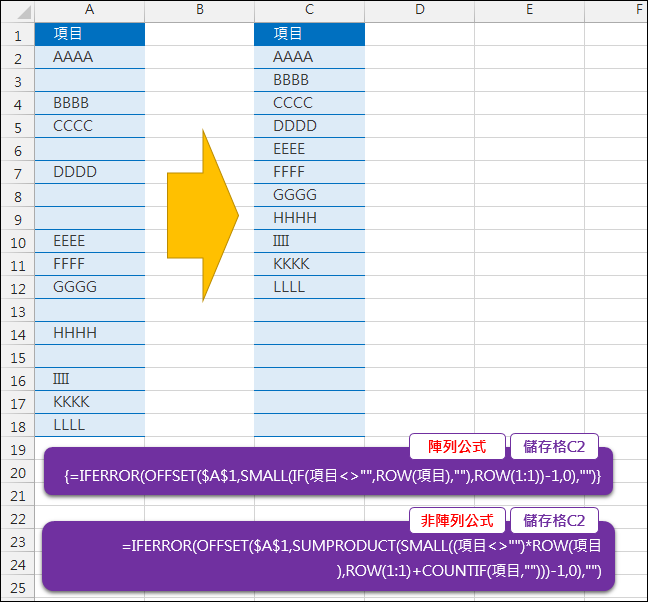Select column A header

(90, 10)
